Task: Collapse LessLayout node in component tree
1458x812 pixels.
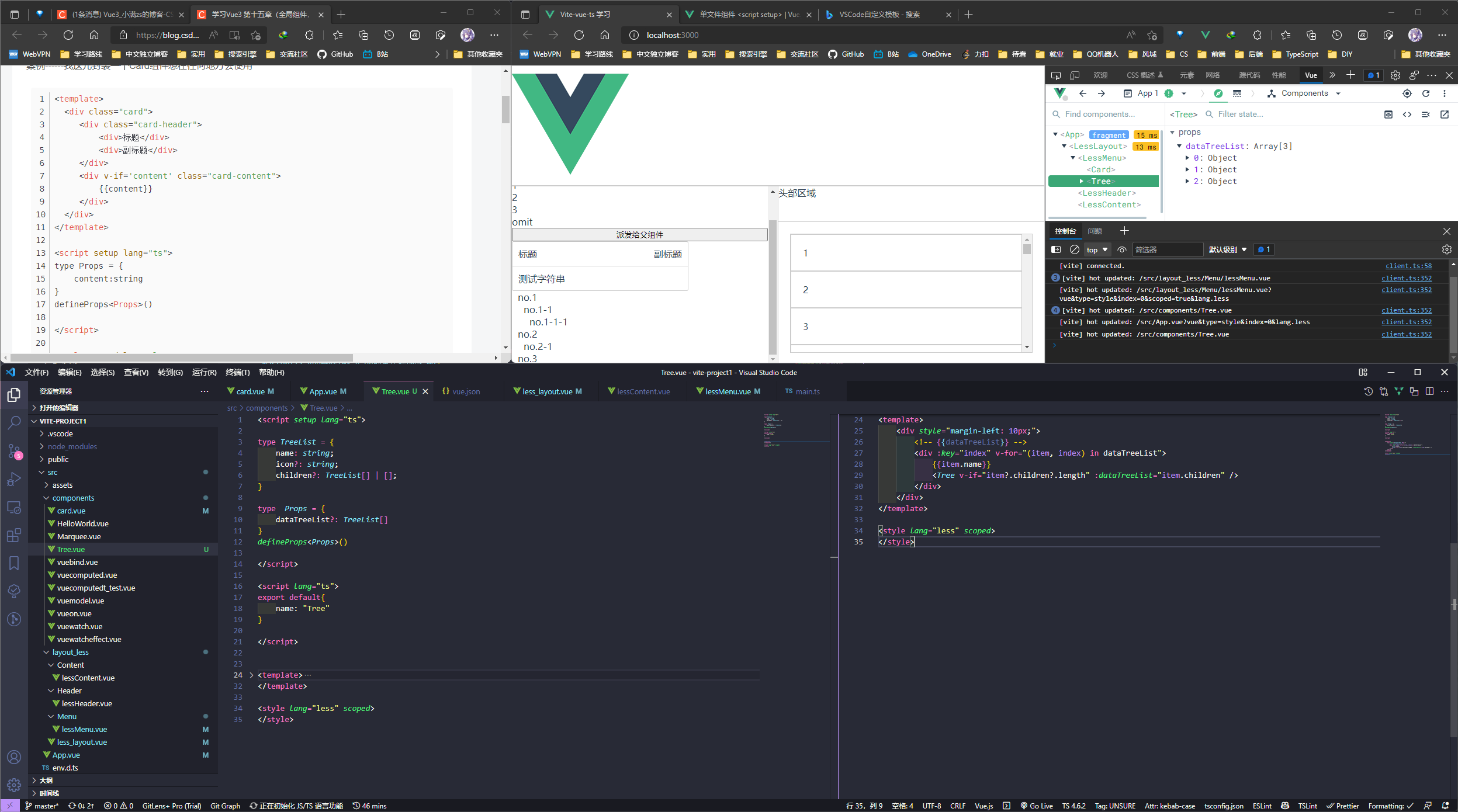Action: 1064,147
